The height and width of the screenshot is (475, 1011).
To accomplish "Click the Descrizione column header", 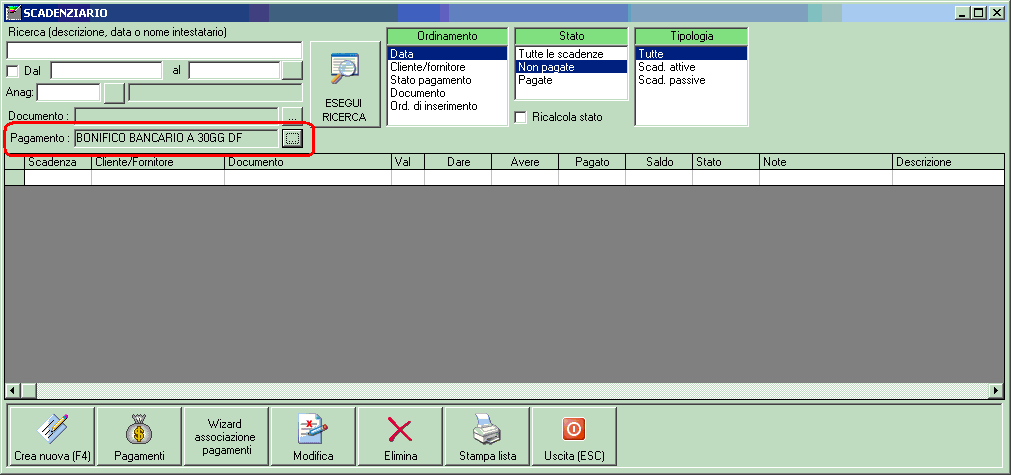I will 948,162.
